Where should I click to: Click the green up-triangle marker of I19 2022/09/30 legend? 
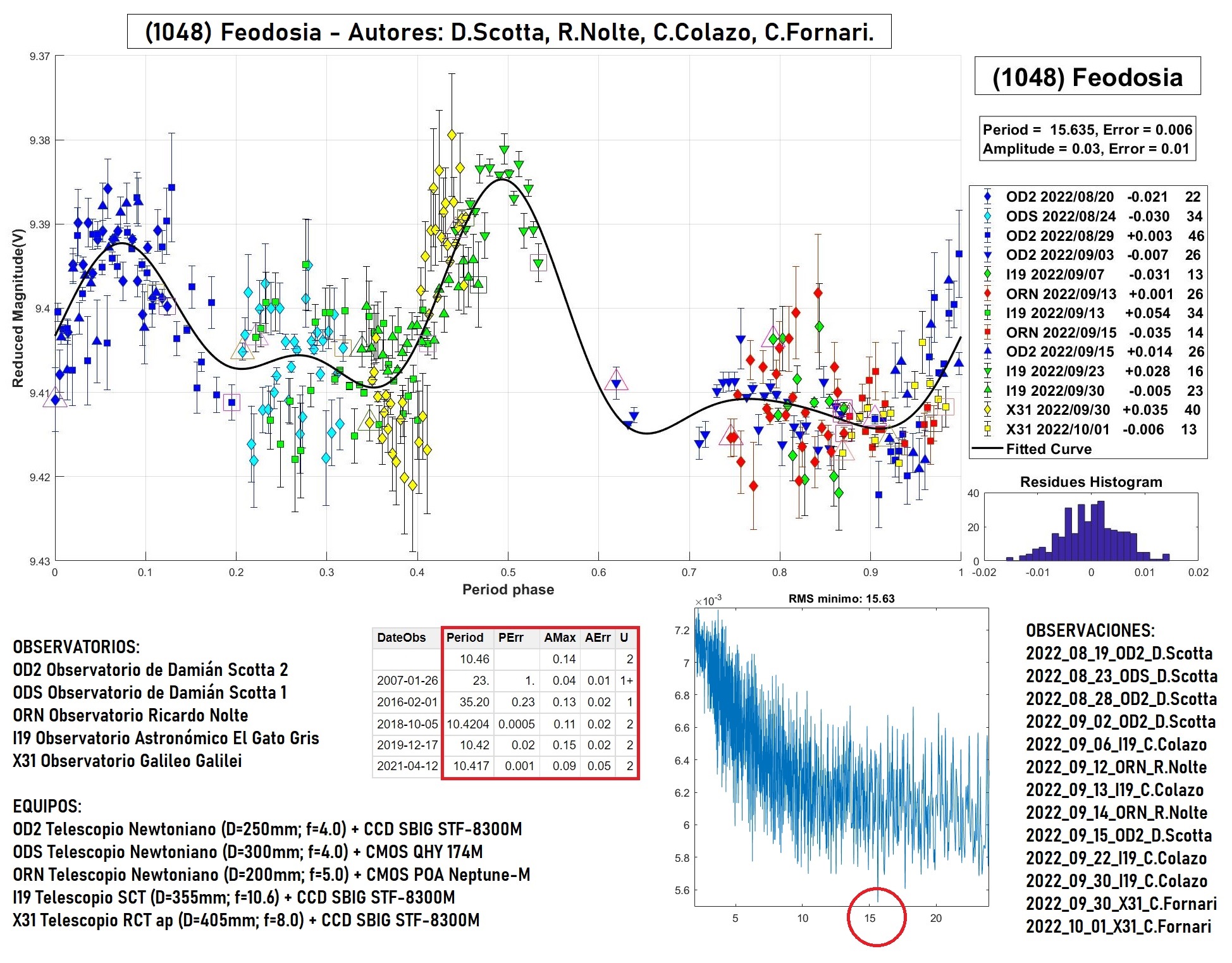tap(987, 390)
